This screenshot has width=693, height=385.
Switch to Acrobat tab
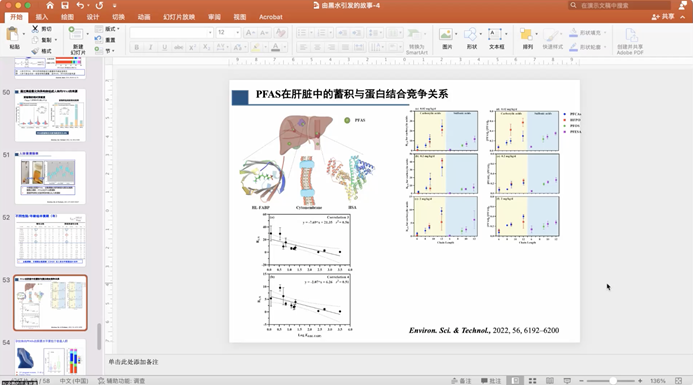click(x=270, y=17)
